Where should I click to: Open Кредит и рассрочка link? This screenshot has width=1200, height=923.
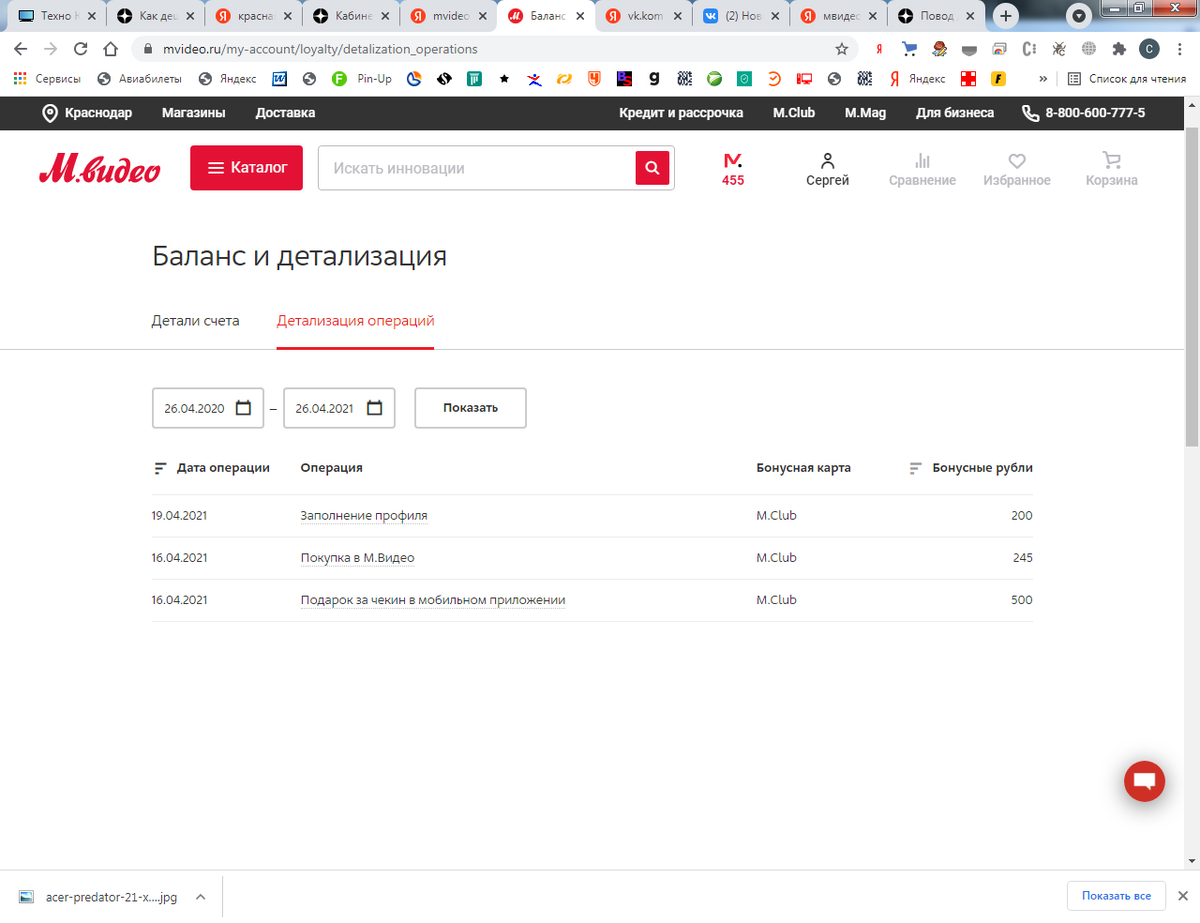[x=681, y=113]
